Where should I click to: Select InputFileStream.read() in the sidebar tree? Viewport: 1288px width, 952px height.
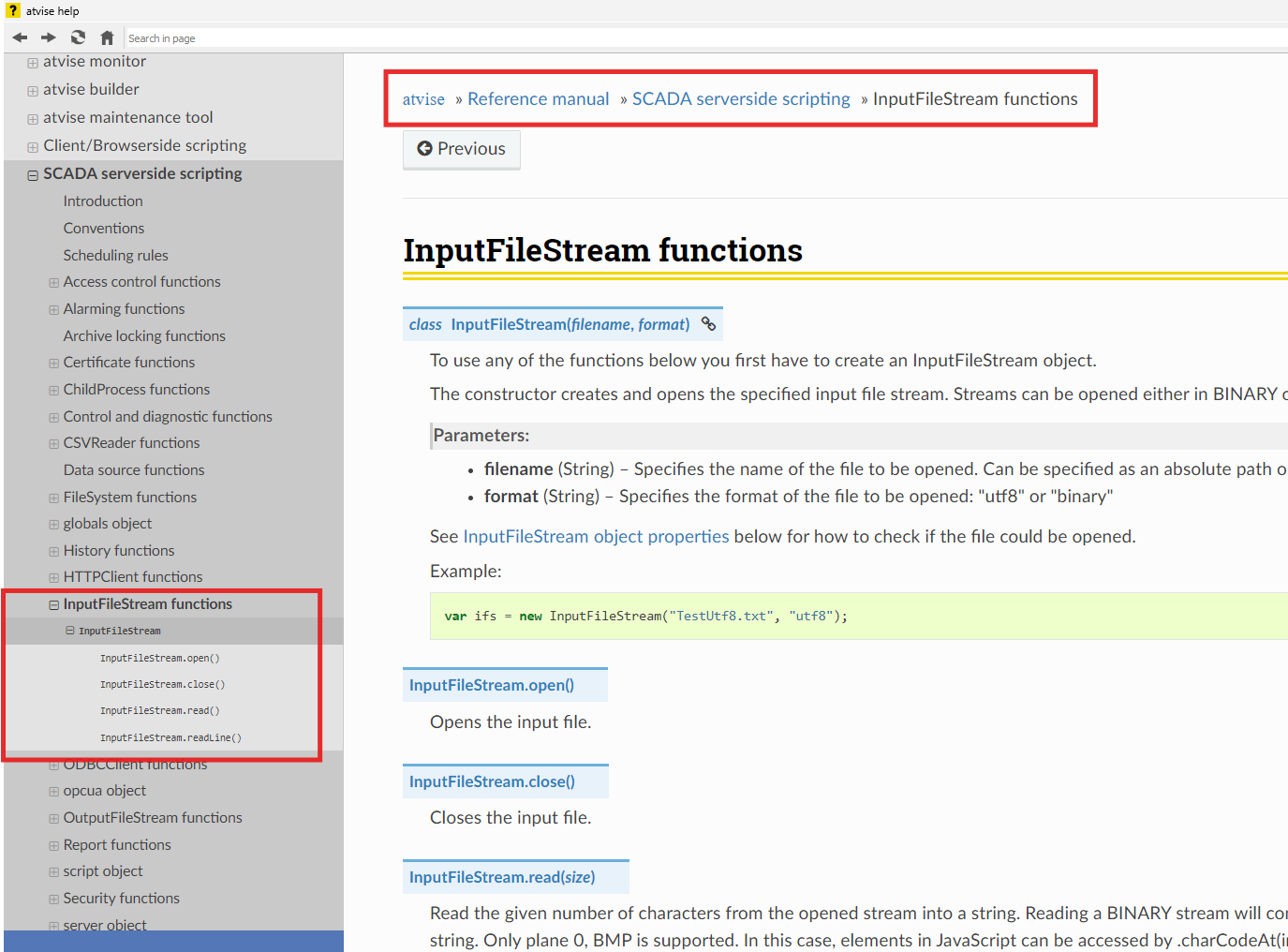[160, 710]
